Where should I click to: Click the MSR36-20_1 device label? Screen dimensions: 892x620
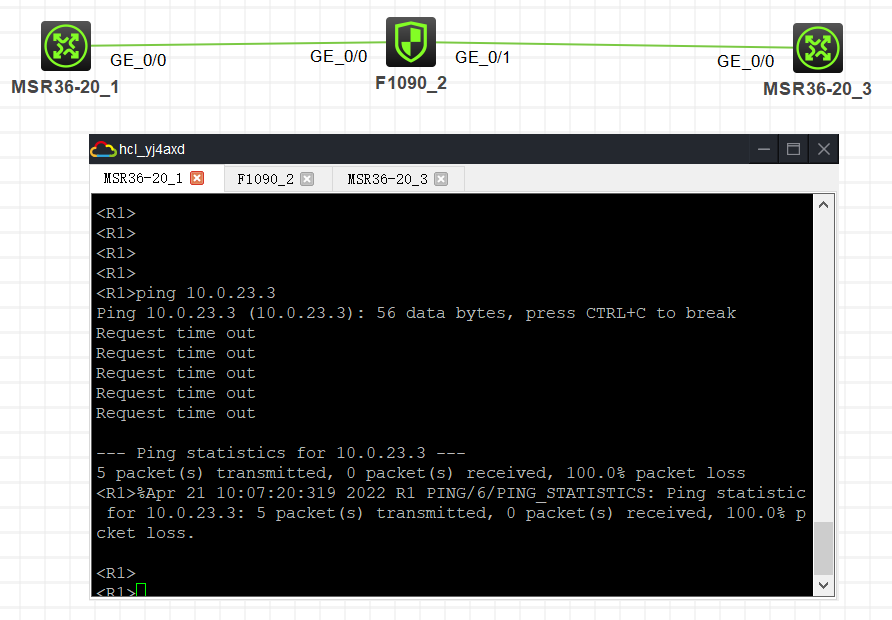pos(65,86)
